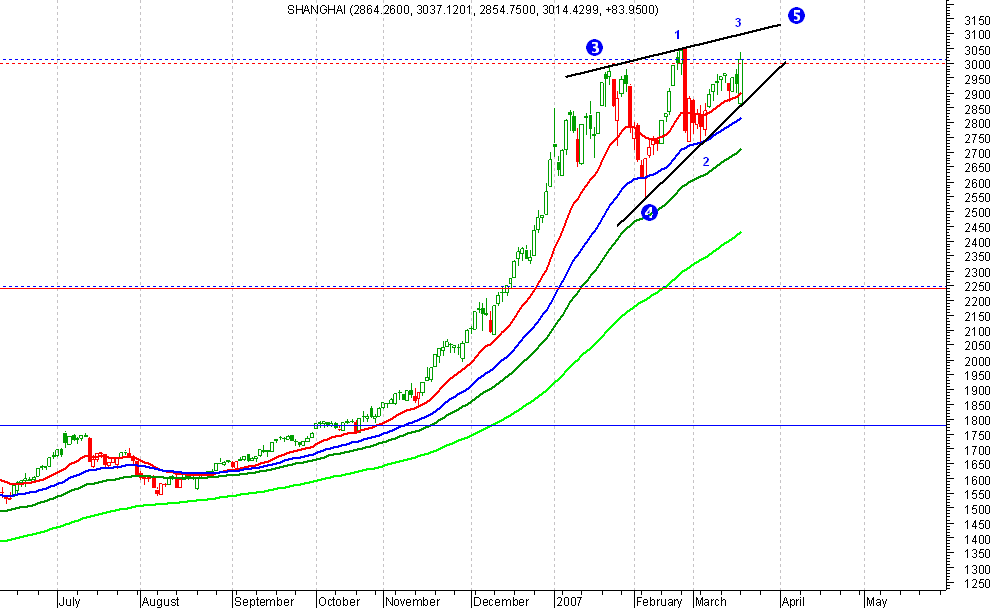Click the 1800 price axis label

pyautogui.click(x=977, y=420)
